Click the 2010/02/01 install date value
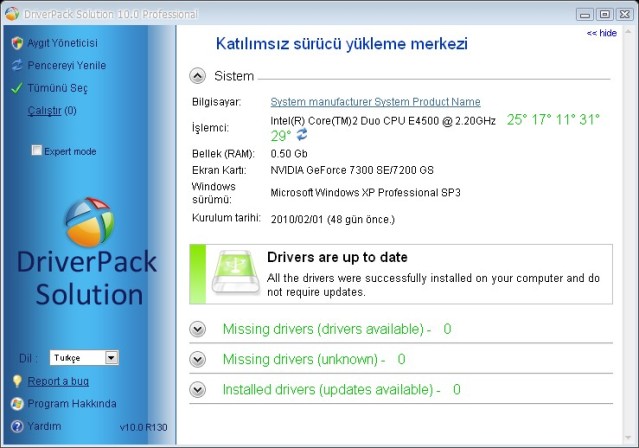 click(x=333, y=219)
